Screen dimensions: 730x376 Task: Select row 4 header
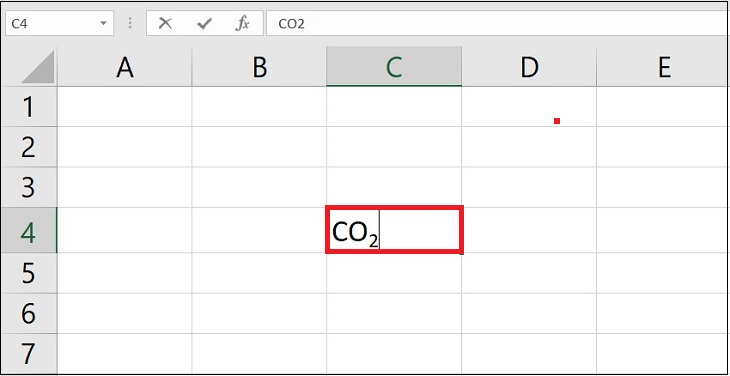pos(29,230)
